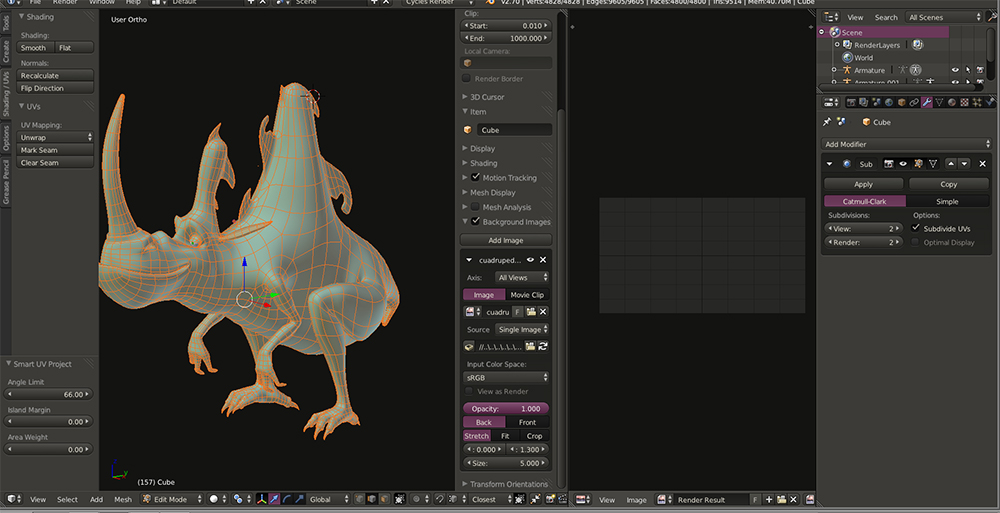The height and width of the screenshot is (513, 1000).
Task: Open the sRGB color space dropdown
Action: click(x=506, y=378)
